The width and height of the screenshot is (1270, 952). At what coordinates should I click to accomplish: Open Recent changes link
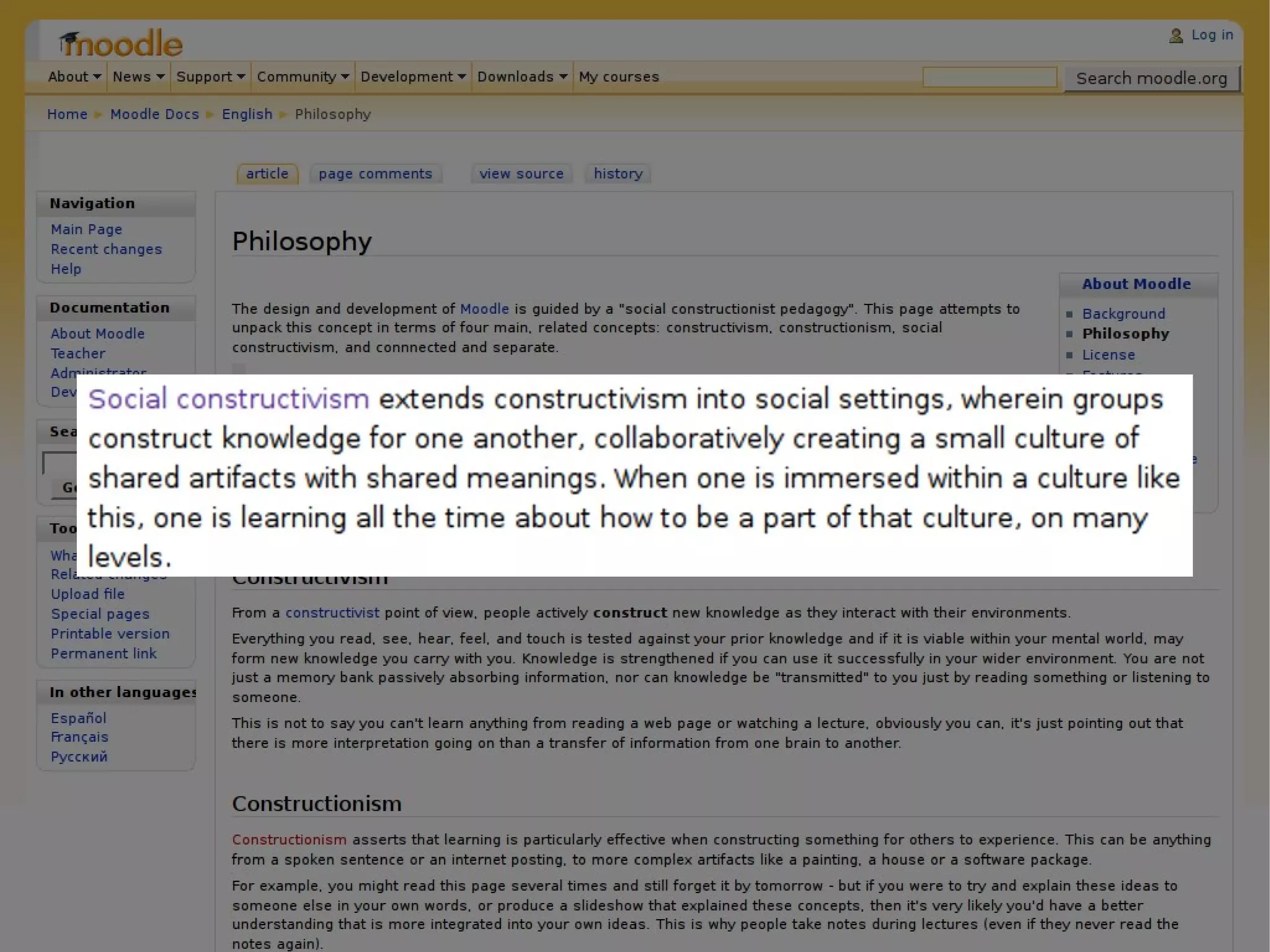click(106, 249)
